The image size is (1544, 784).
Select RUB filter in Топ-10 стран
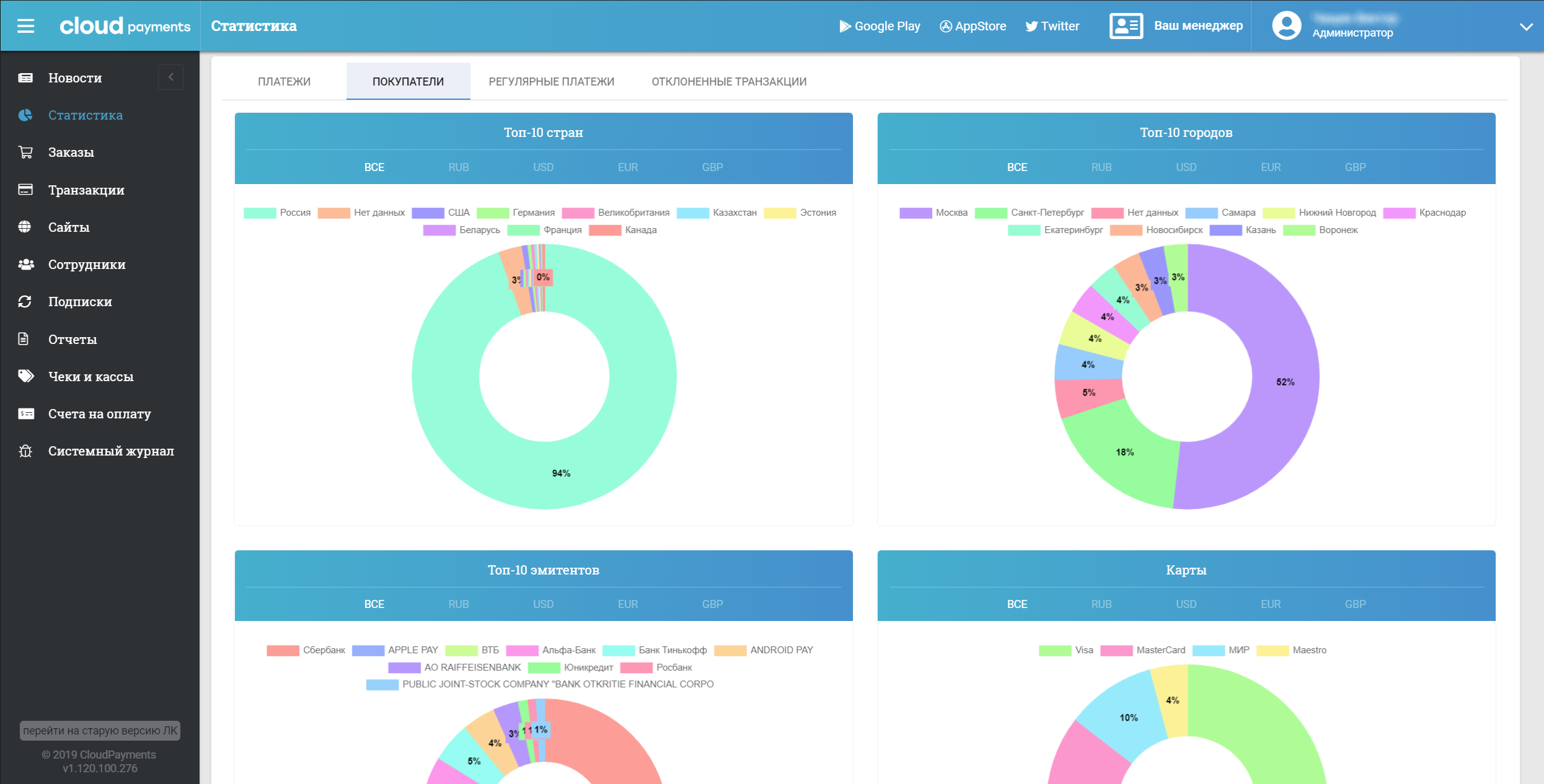pos(459,167)
